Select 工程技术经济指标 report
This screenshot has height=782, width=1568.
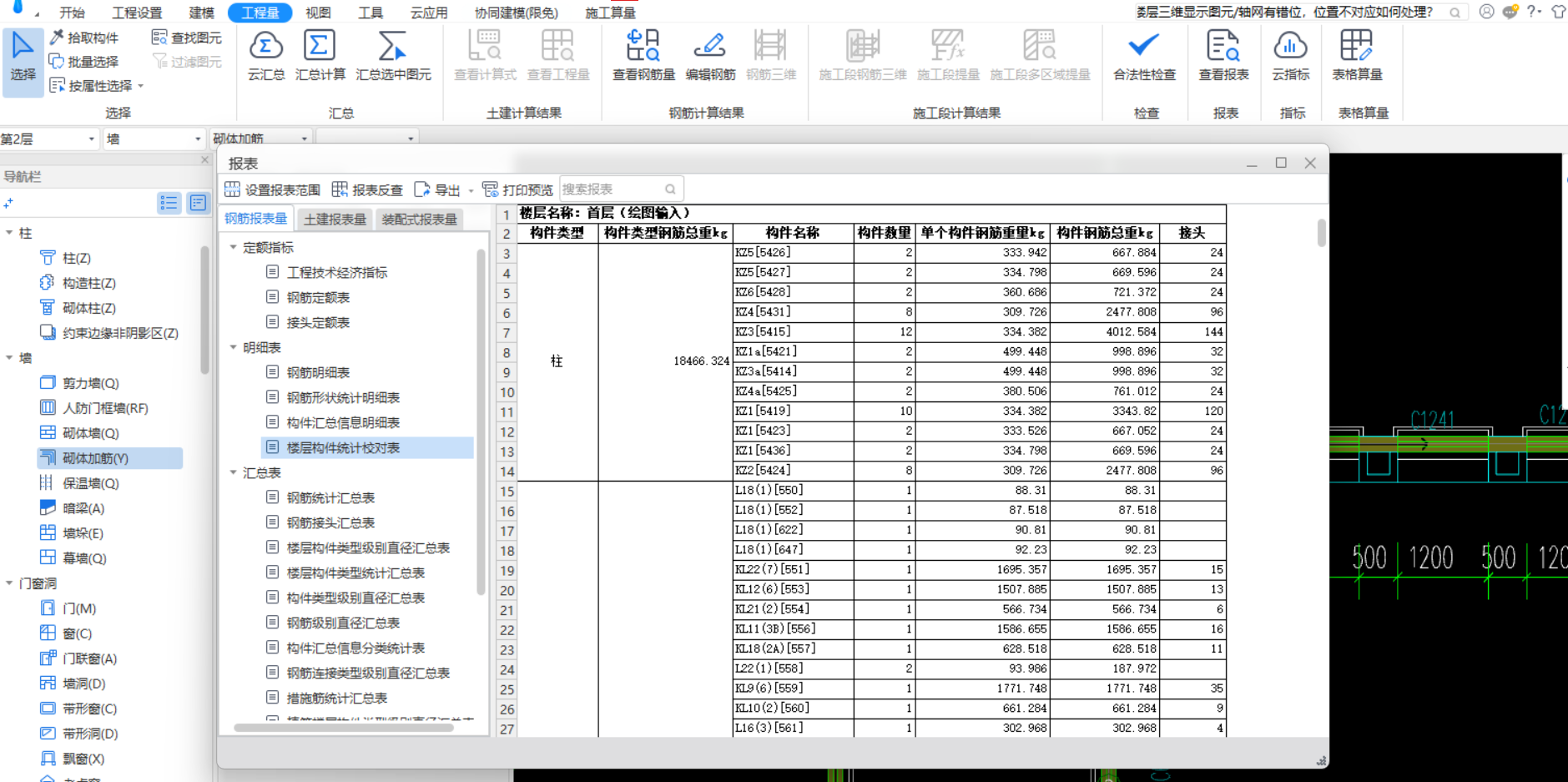(x=336, y=273)
